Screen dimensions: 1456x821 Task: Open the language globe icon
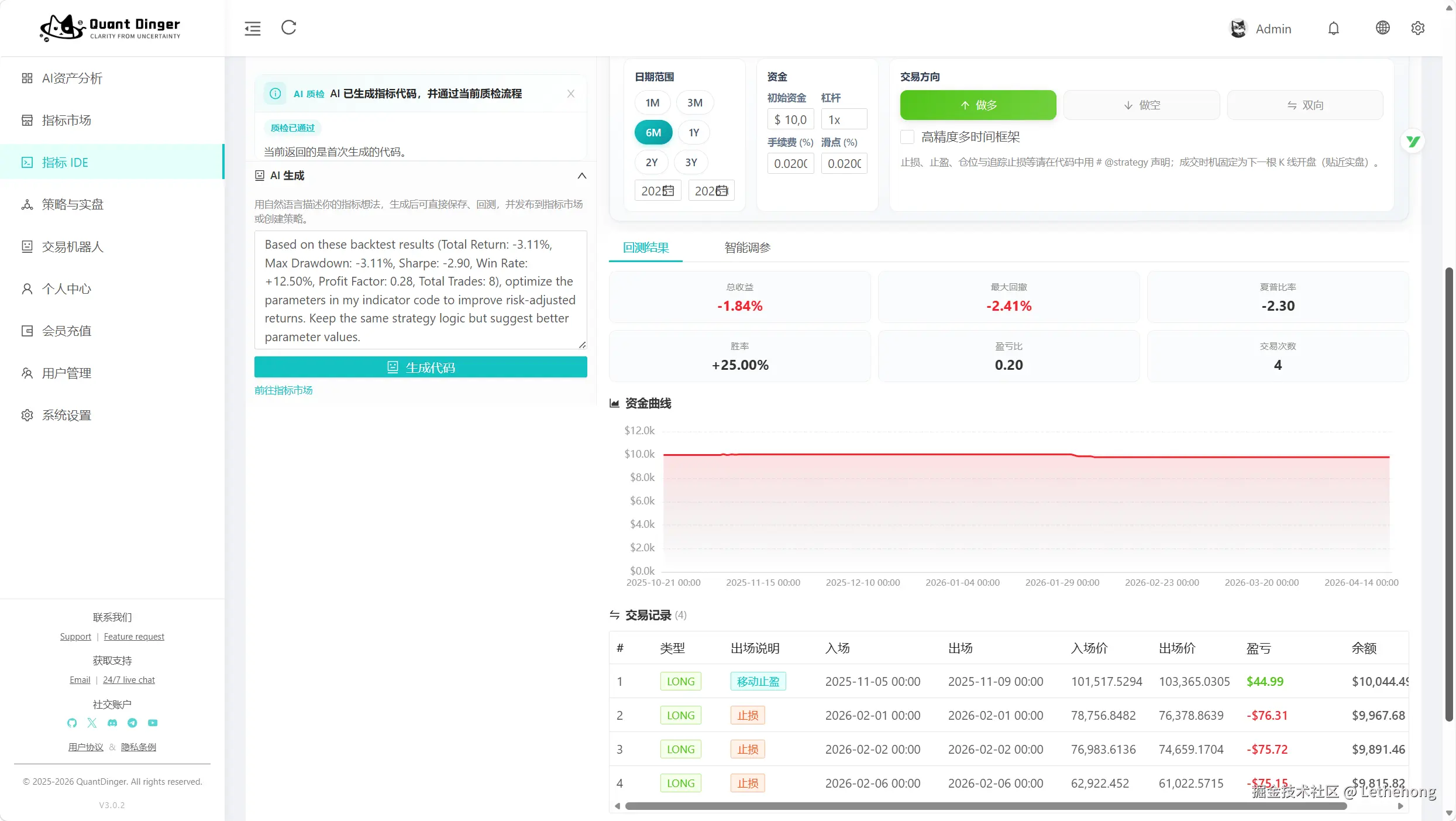point(1382,28)
